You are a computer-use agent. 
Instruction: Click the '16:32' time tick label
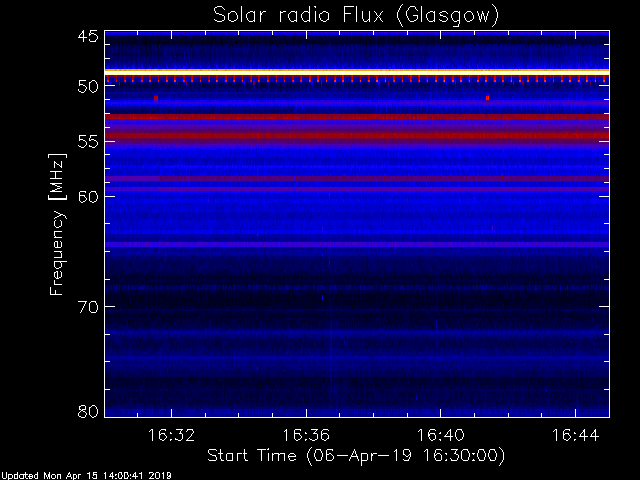(171, 435)
